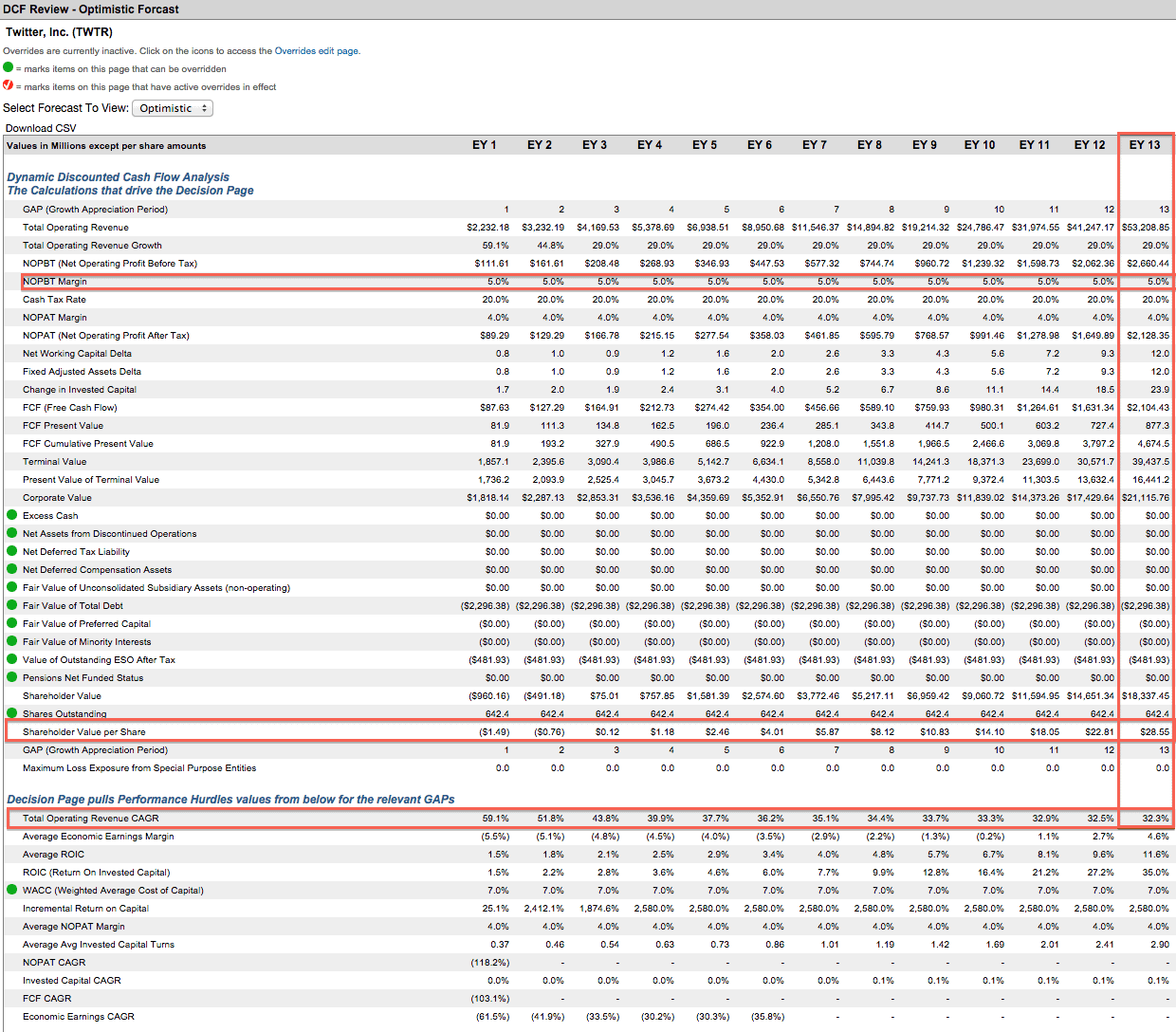1176x1032 pixels.
Task: Click green override dot for Net Deferred Tax Liability
Action: (x=12, y=551)
